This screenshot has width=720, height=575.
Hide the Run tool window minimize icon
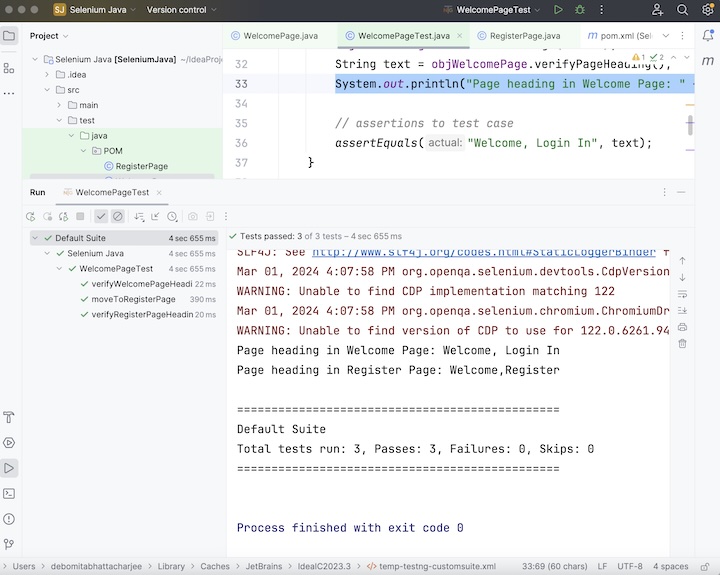click(x=681, y=192)
